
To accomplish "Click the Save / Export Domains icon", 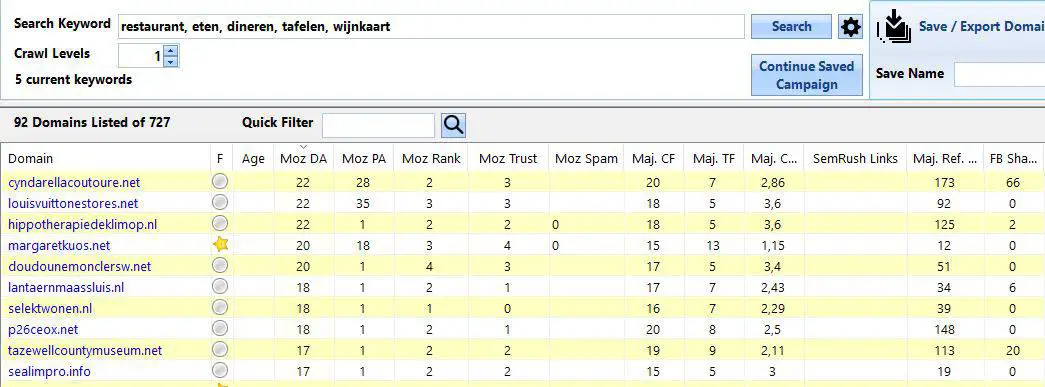I will 893,27.
